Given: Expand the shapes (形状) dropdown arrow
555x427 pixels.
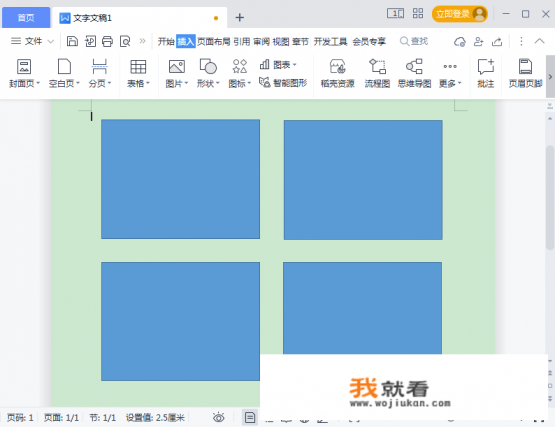Looking at the screenshot, I should (x=218, y=84).
